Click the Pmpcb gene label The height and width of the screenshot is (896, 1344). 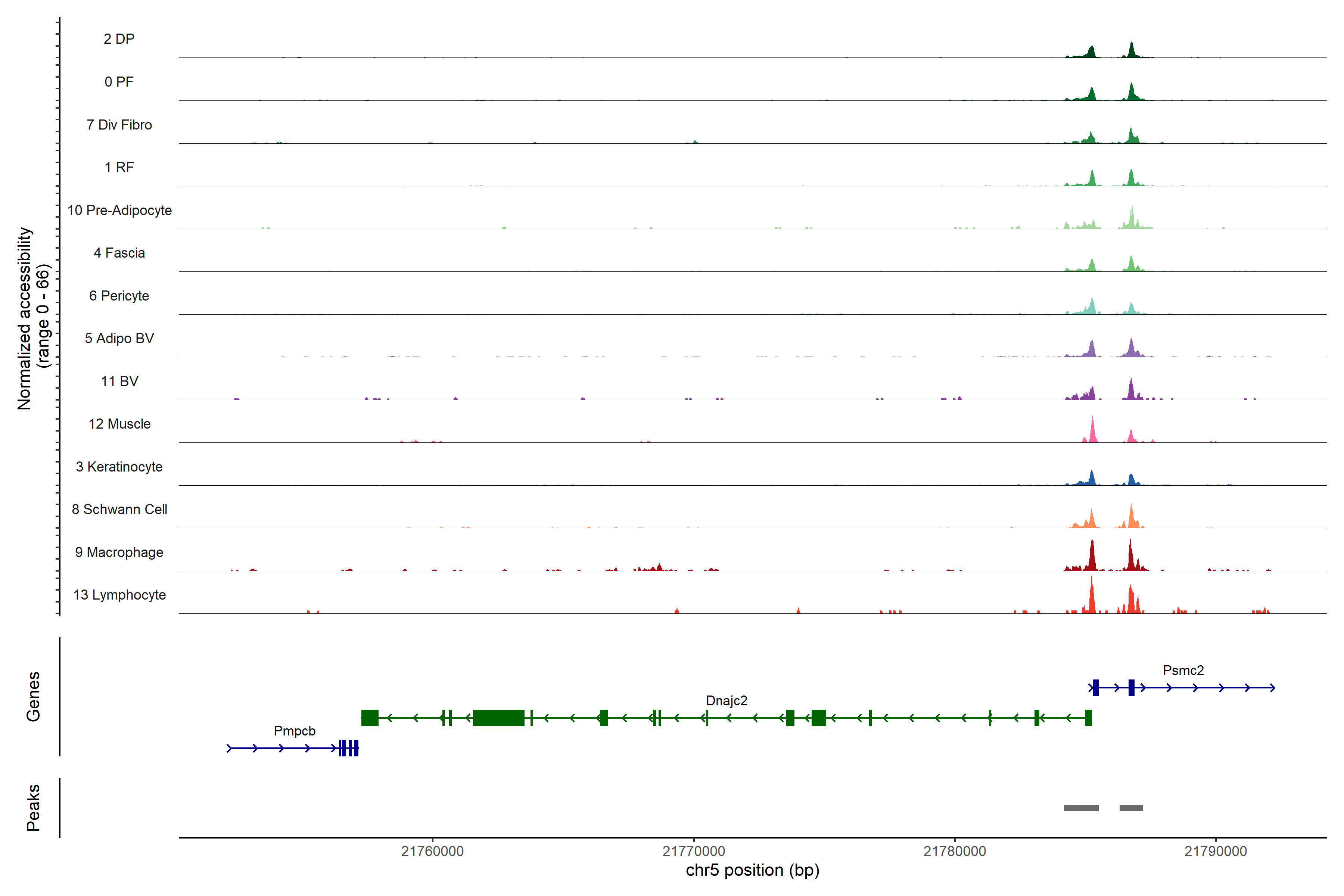(294, 731)
